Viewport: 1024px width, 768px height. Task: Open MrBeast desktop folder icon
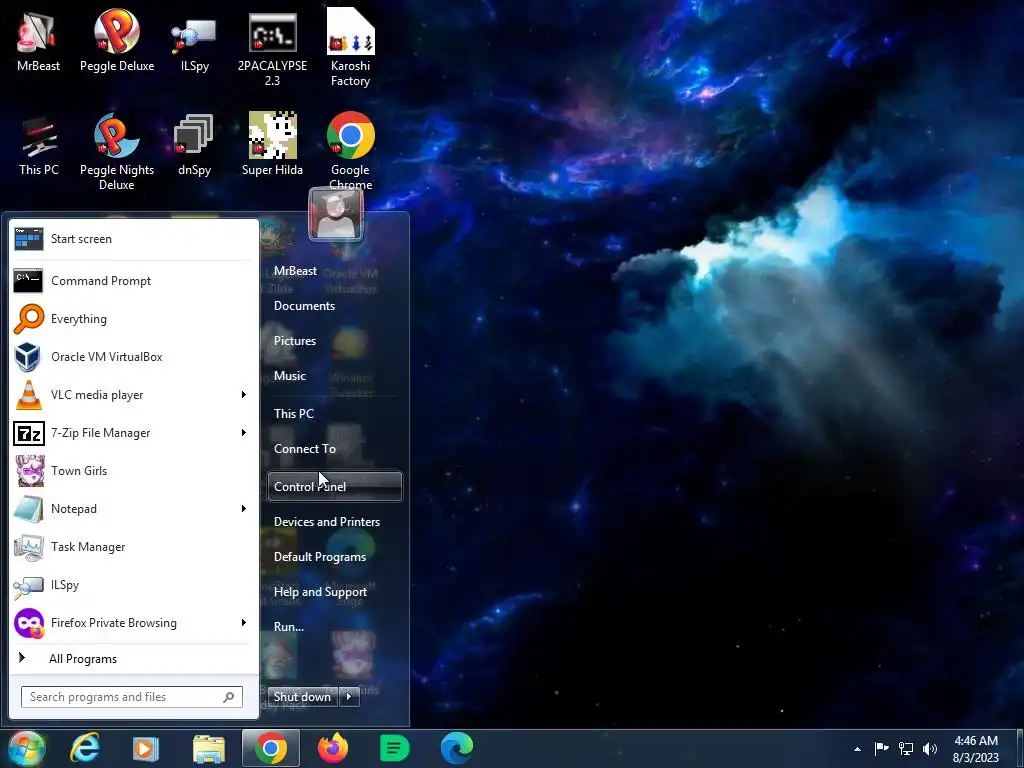coord(38,39)
